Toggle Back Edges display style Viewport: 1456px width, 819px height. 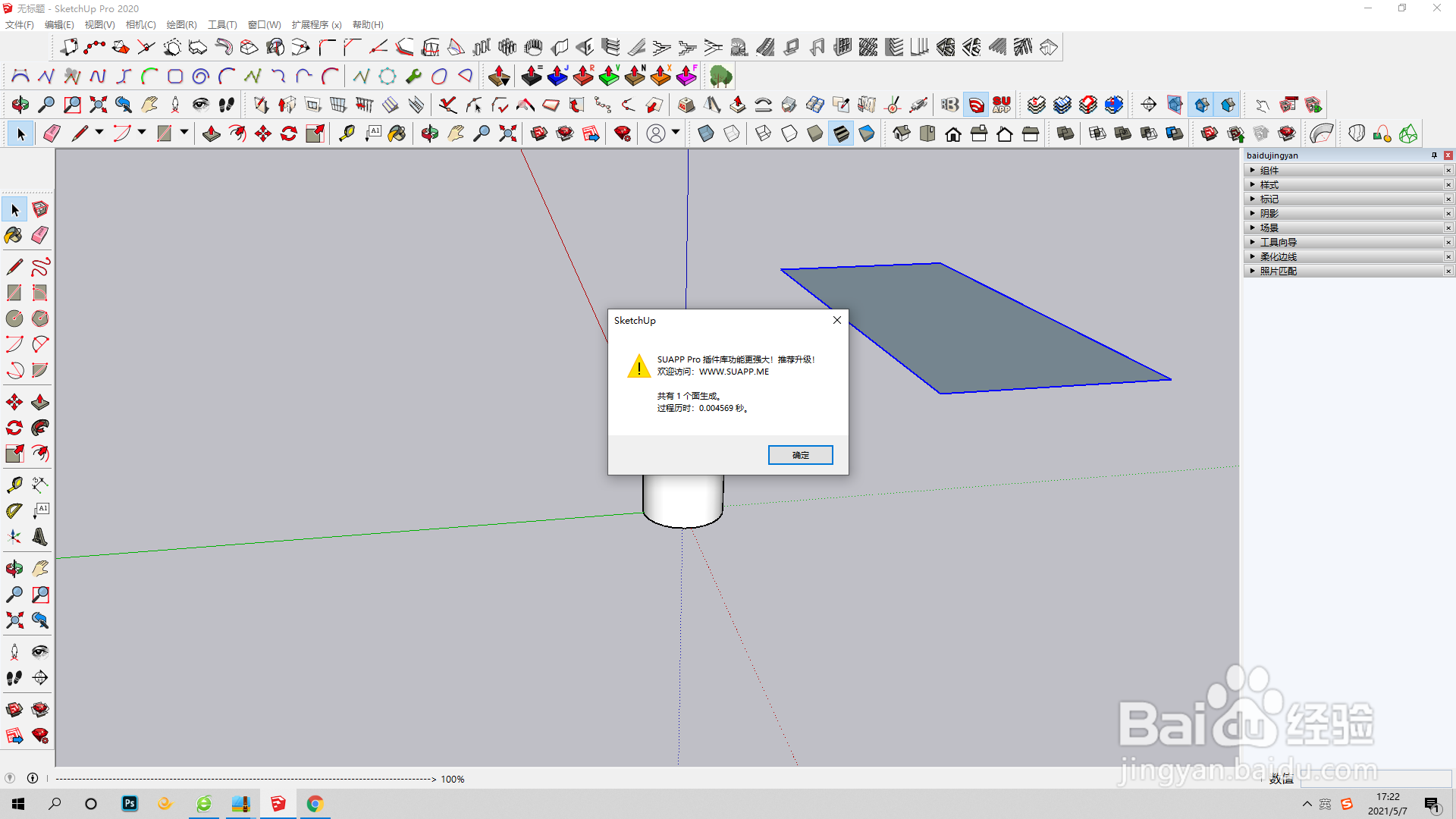(x=732, y=134)
